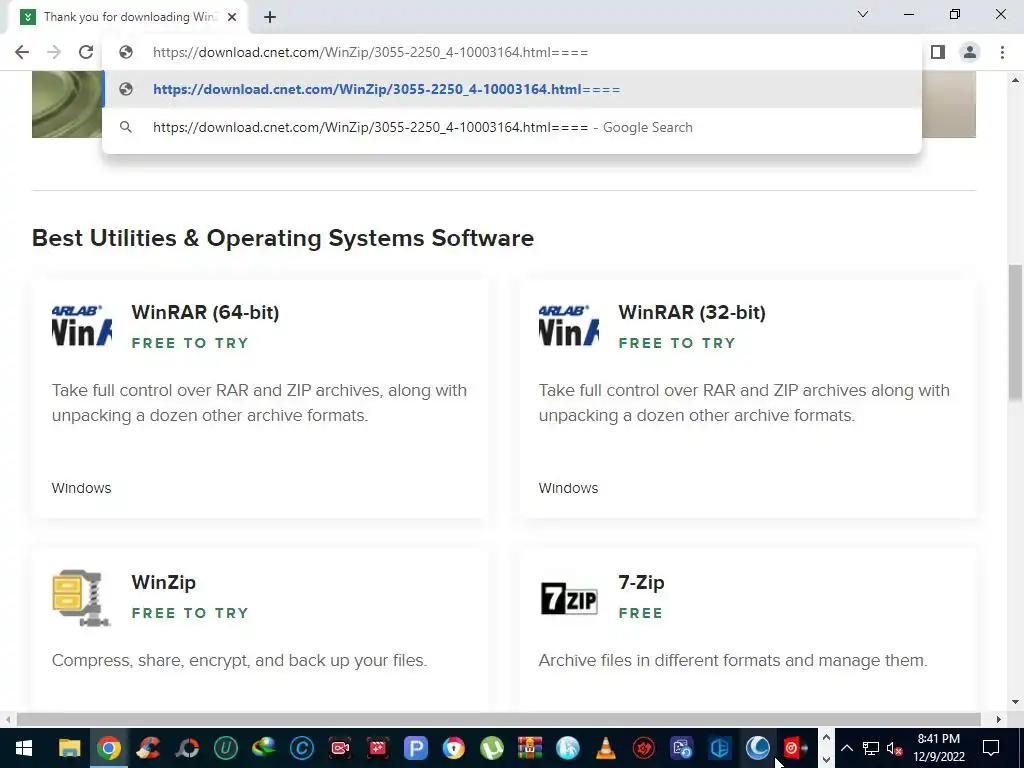The width and height of the screenshot is (1024, 768).
Task: Launch VLC media player from taskbar
Action: 606,748
